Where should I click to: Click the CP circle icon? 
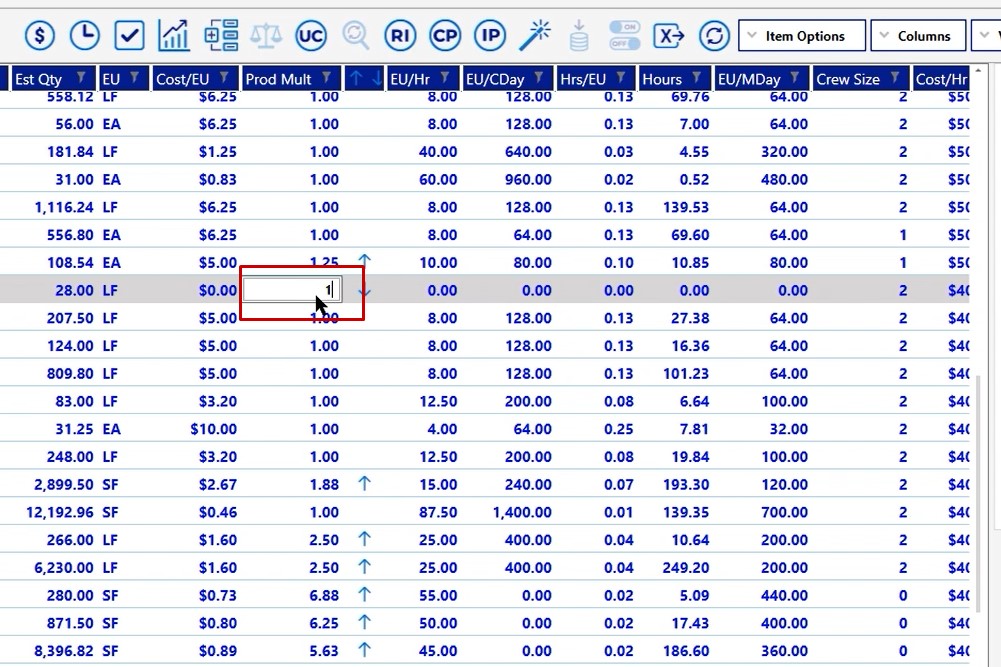click(445, 36)
